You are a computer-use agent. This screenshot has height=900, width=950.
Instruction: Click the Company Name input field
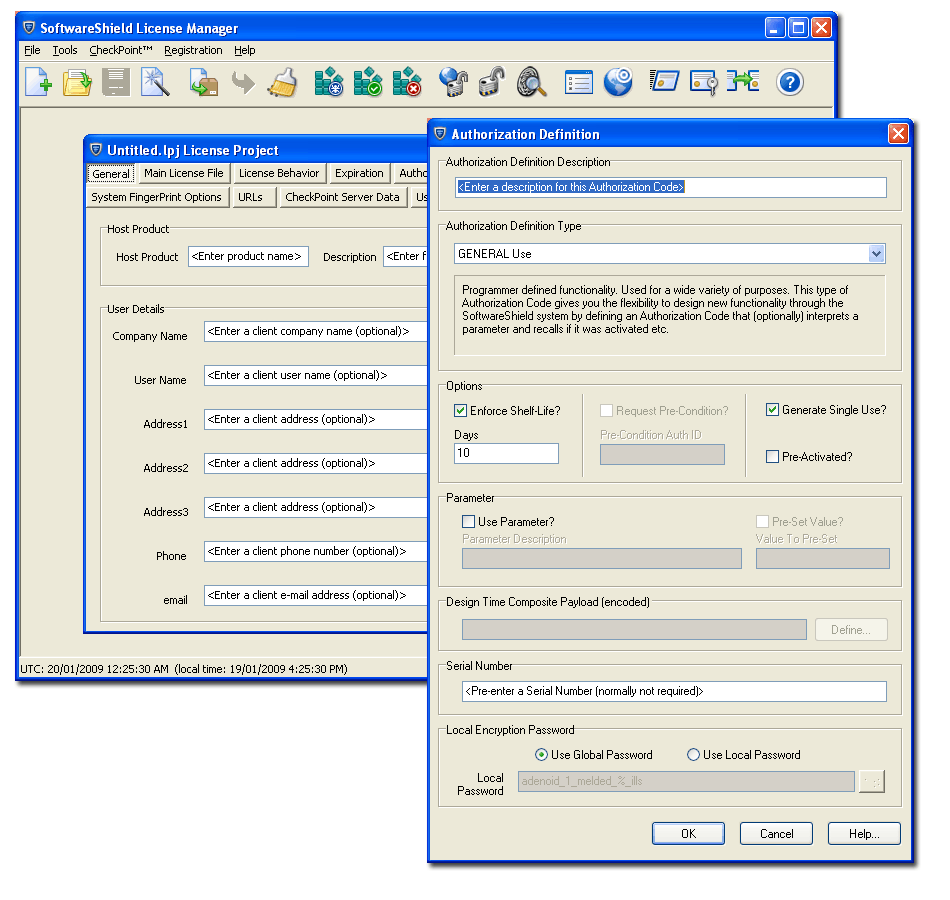tap(316, 332)
